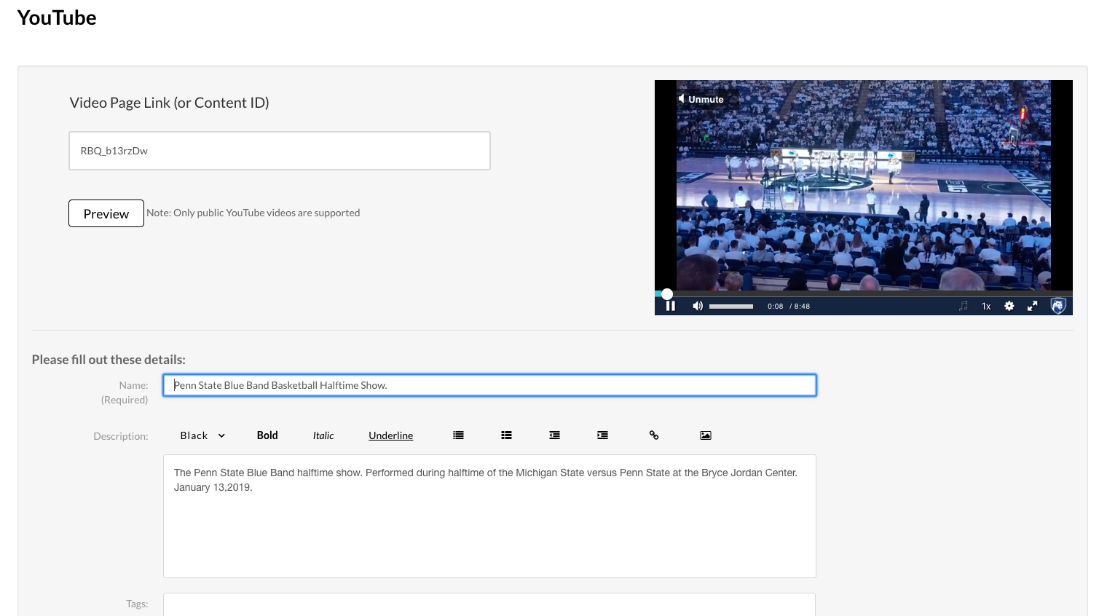Insert a bulleted list in description
The width and height of the screenshot is (1099, 616).
[x=506, y=435]
